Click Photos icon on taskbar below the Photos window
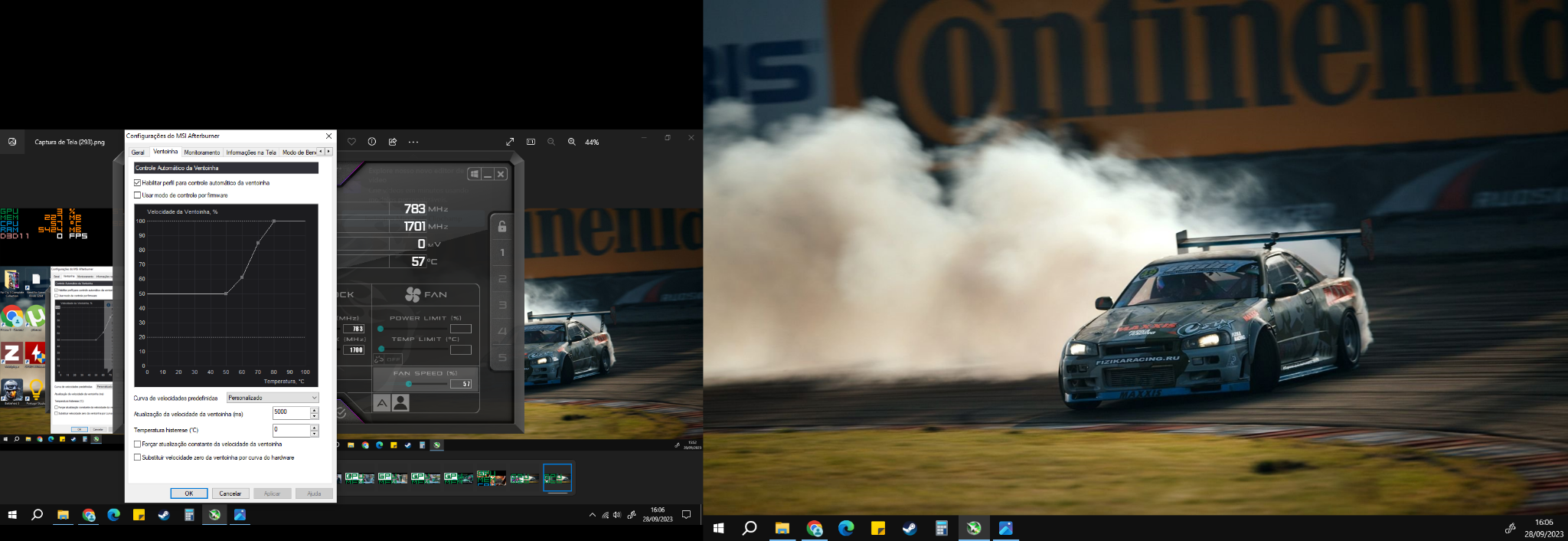Screen dimensions: 1568x541 point(240,515)
